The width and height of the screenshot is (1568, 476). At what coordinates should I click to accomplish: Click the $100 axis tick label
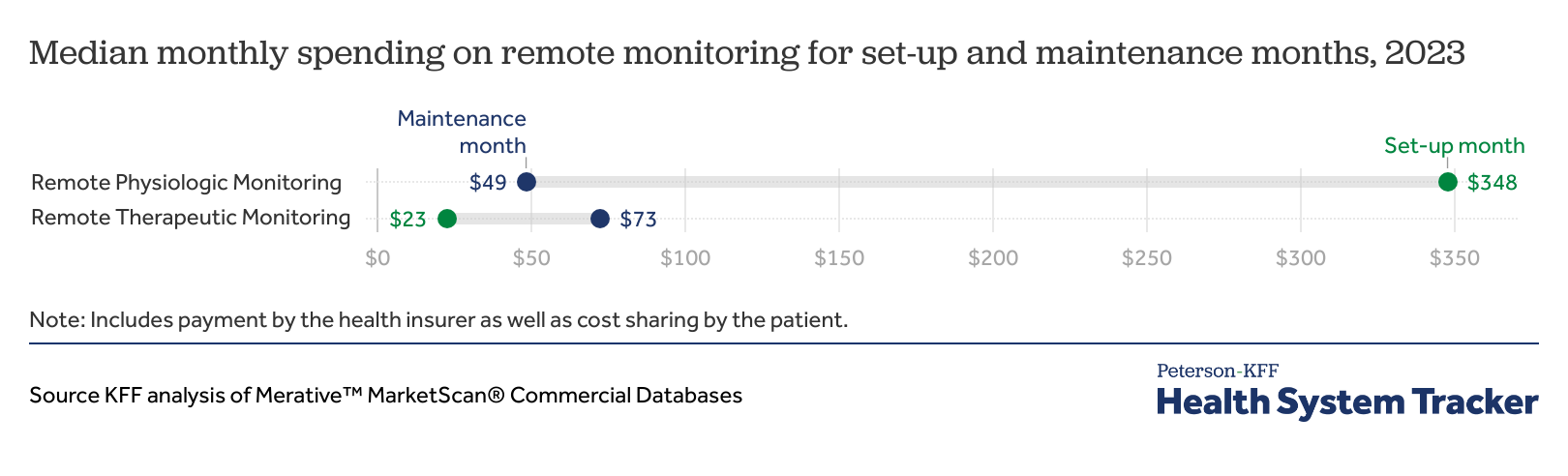pyautogui.click(x=685, y=258)
